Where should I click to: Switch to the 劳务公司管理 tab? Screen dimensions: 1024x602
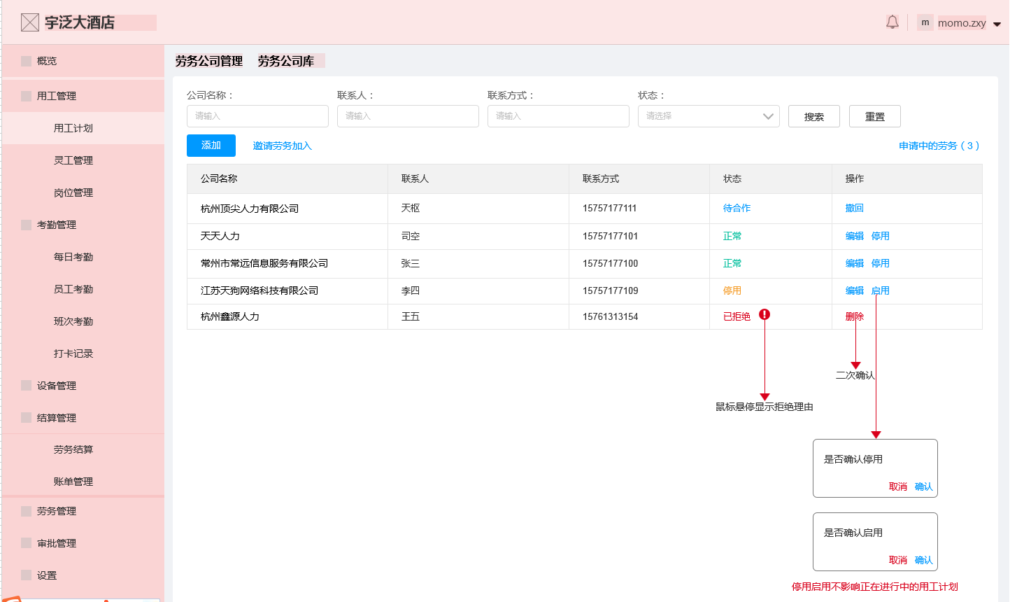209,61
